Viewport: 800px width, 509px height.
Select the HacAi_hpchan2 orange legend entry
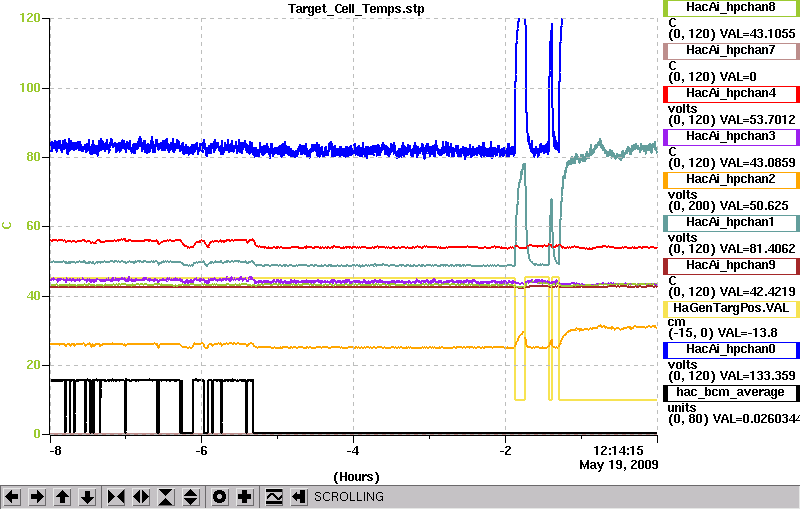point(731,180)
